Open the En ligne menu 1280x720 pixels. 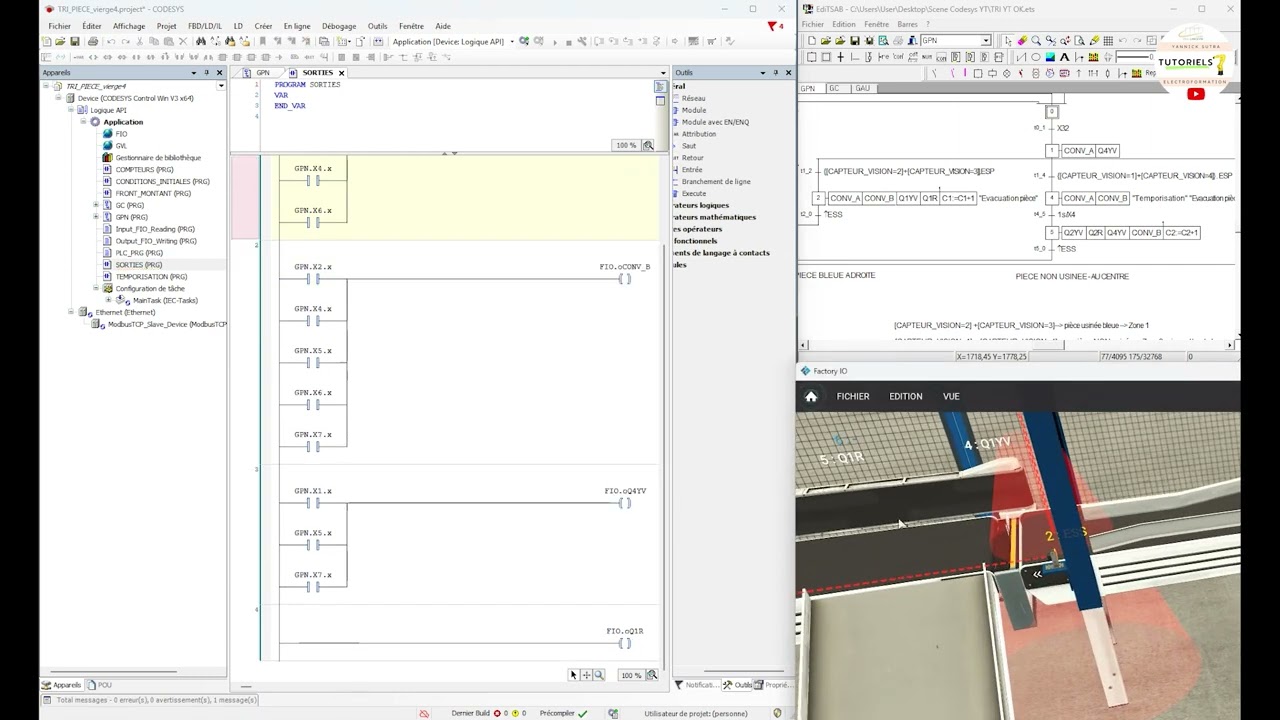(297, 26)
